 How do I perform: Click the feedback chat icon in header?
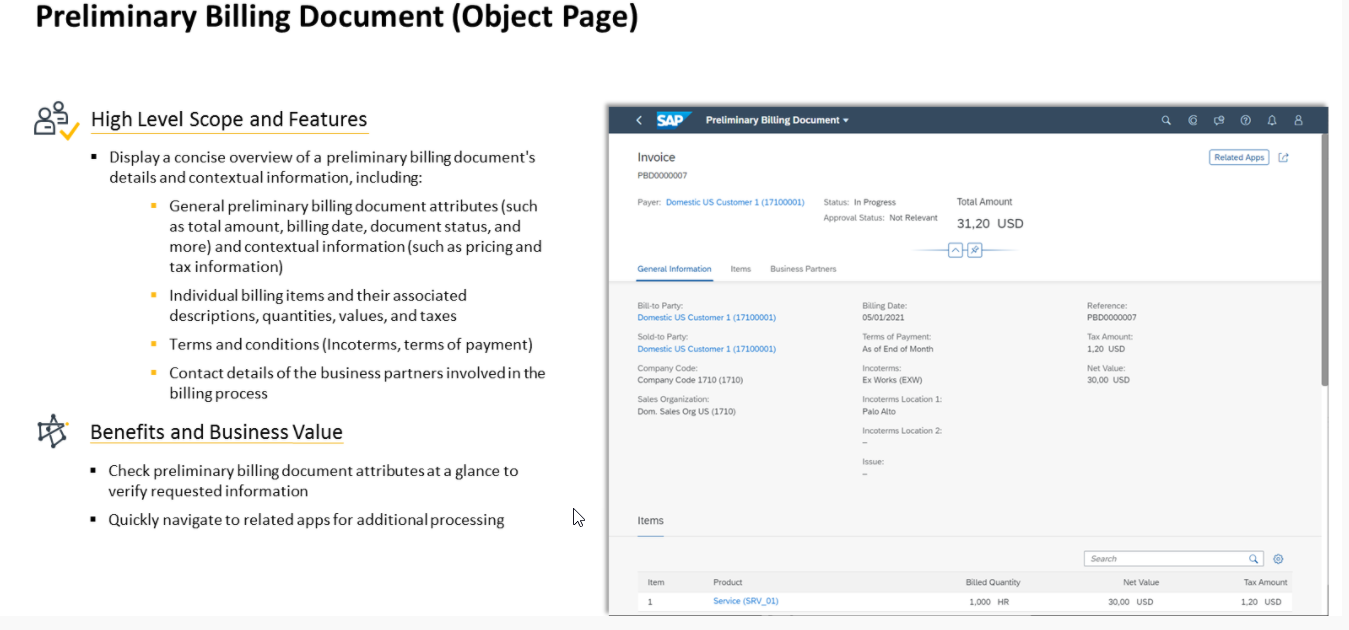pyautogui.click(x=1219, y=120)
